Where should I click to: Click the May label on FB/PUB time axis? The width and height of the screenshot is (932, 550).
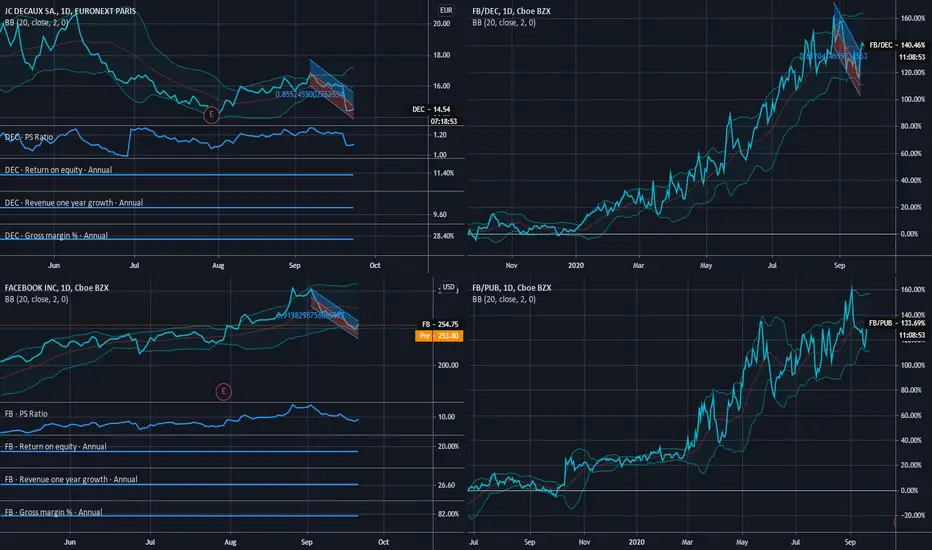pyautogui.click(x=742, y=542)
